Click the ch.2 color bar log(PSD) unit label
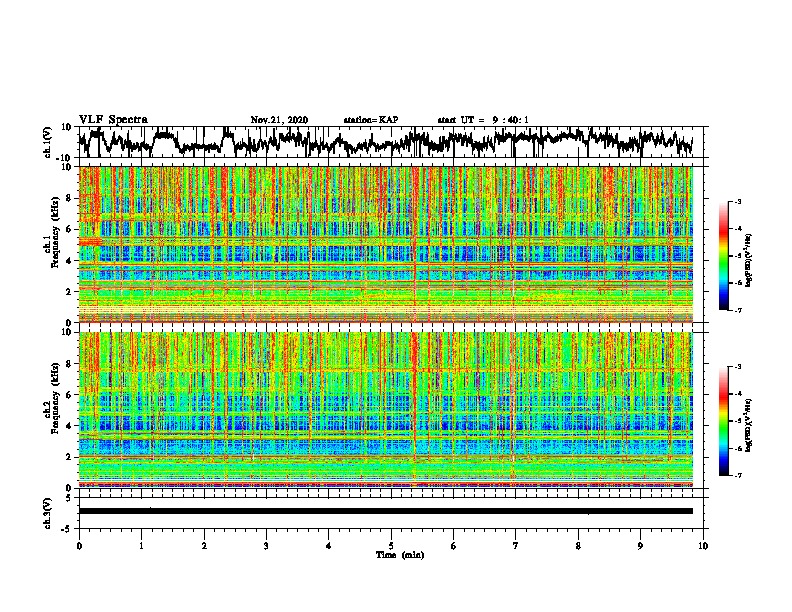Viewport: 792px width, 612px height. [x=750, y=425]
